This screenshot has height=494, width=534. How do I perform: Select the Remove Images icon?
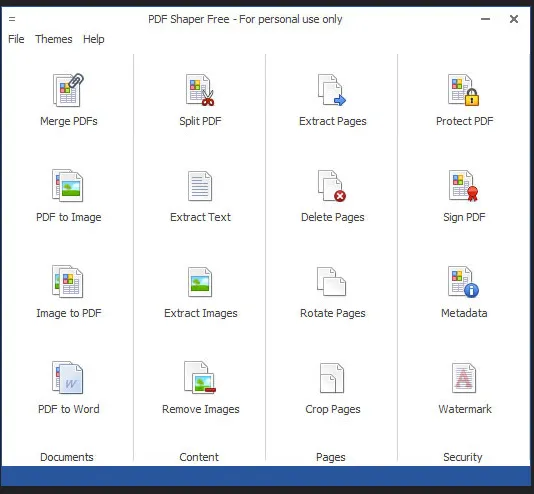tap(200, 378)
